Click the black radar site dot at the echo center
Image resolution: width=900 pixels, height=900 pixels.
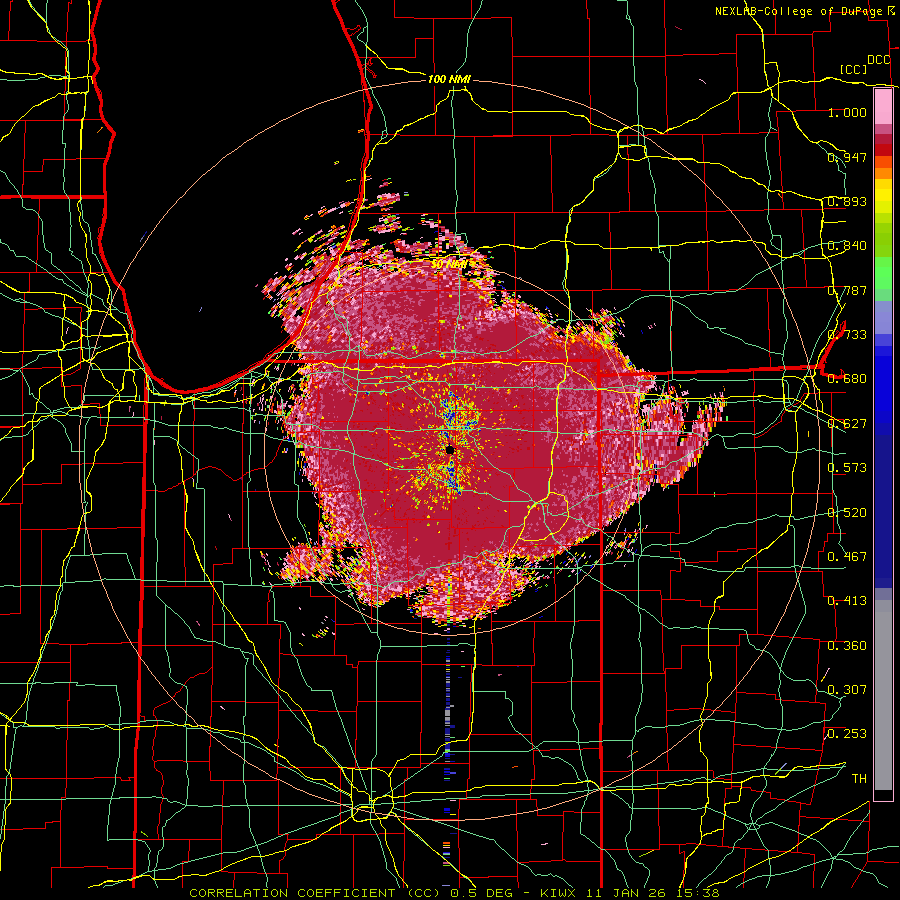tap(450, 451)
